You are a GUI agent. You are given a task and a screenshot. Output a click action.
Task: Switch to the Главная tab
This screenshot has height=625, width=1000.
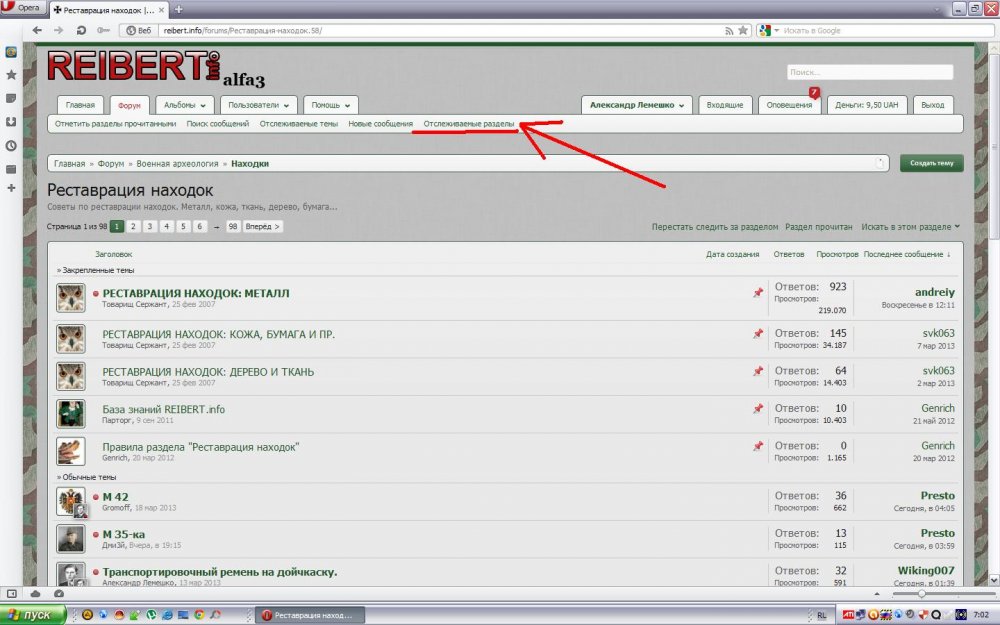point(80,105)
